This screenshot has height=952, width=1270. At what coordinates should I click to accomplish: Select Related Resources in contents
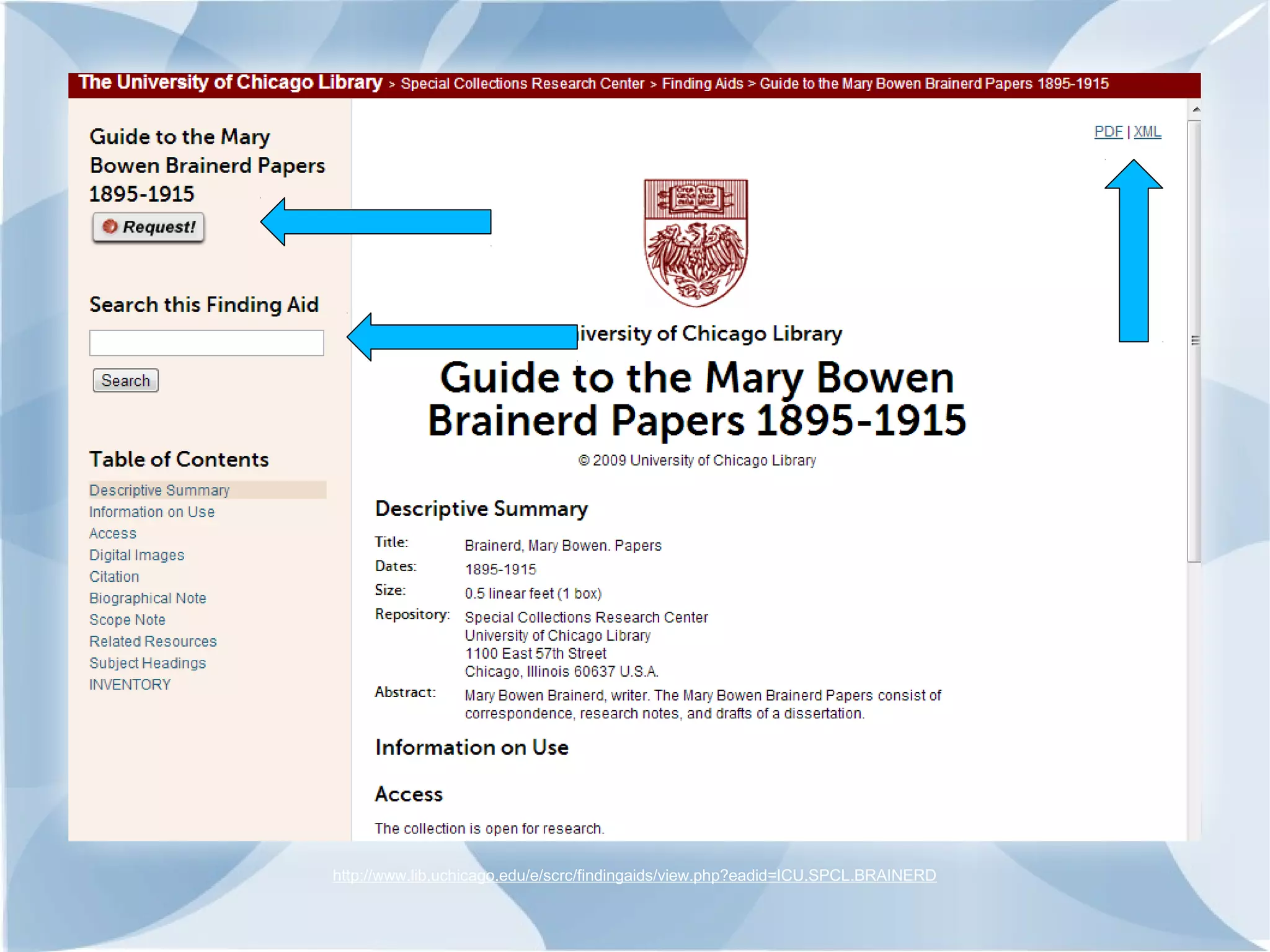pos(153,642)
